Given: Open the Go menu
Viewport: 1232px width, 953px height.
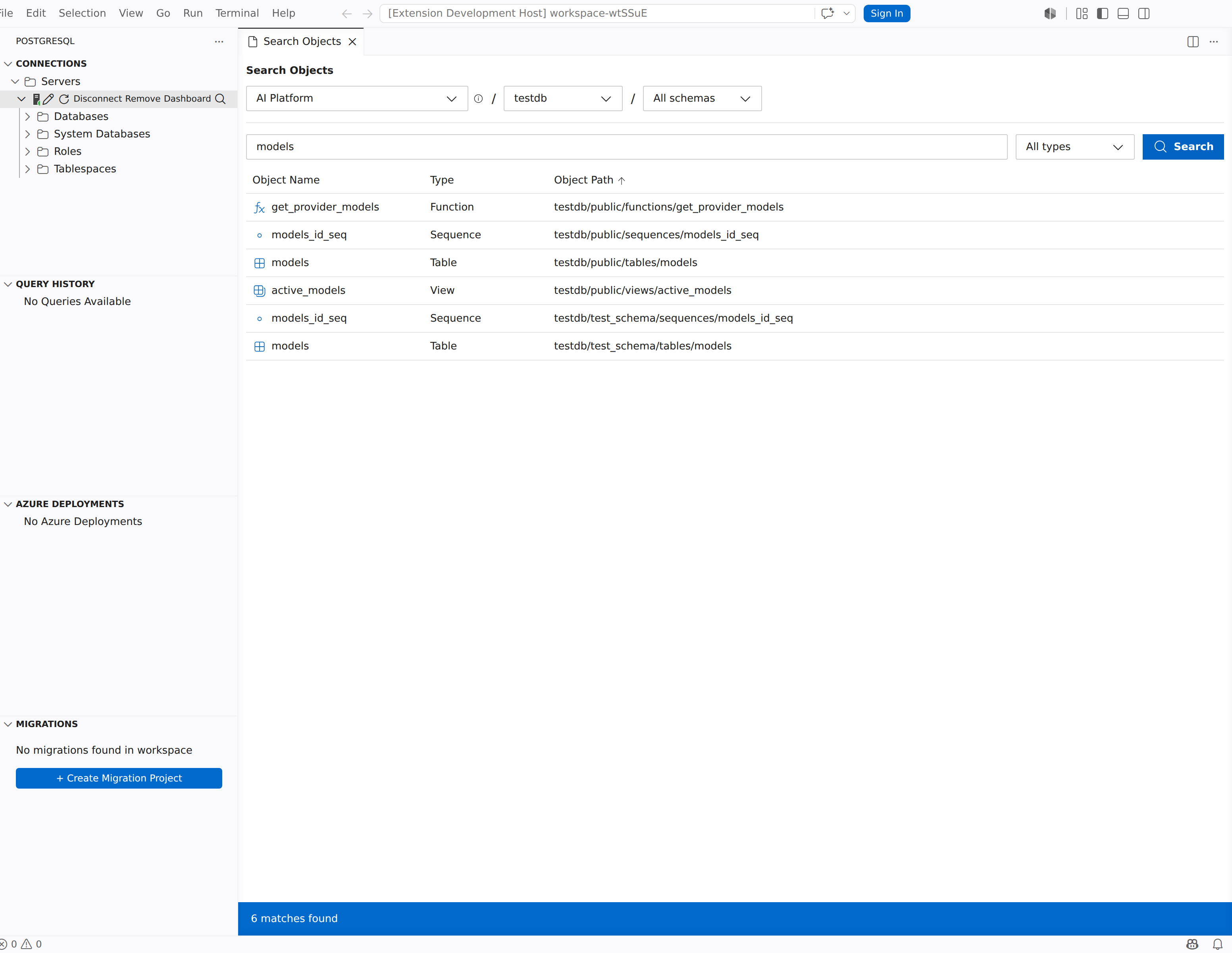Looking at the screenshot, I should (163, 13).
